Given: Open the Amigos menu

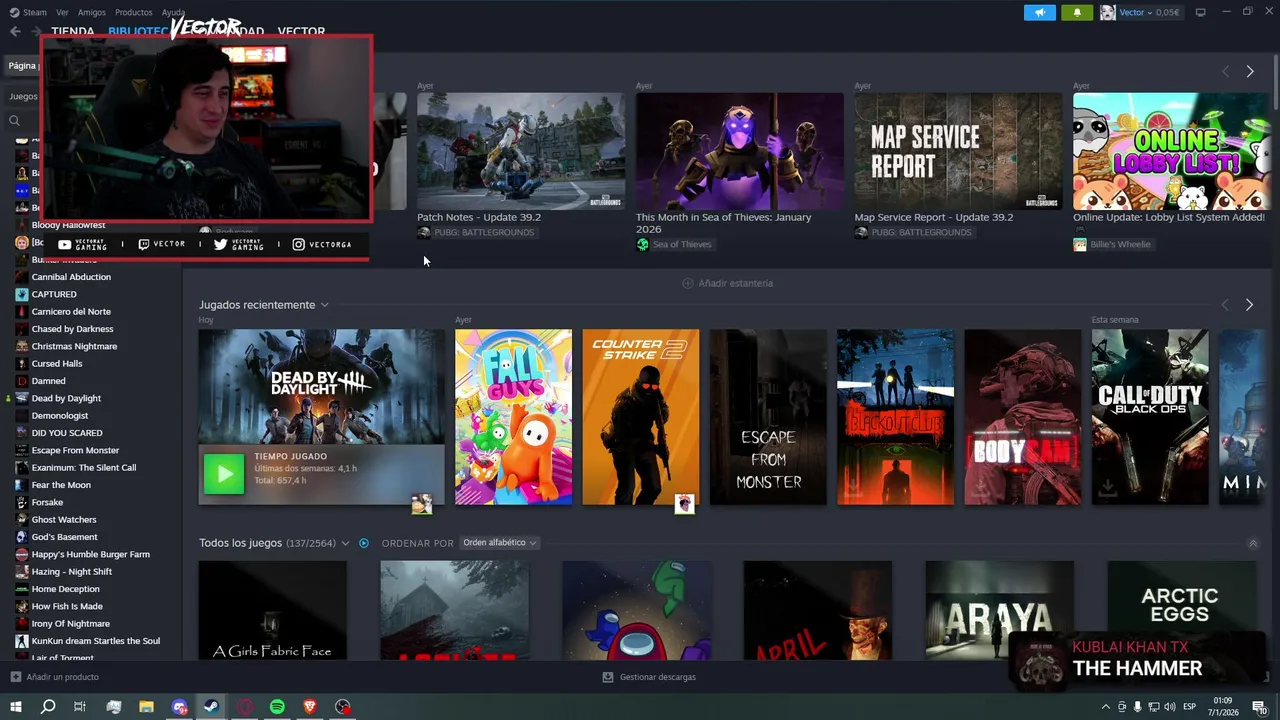Looking at the screenshot, I should [x=92, y=12].
